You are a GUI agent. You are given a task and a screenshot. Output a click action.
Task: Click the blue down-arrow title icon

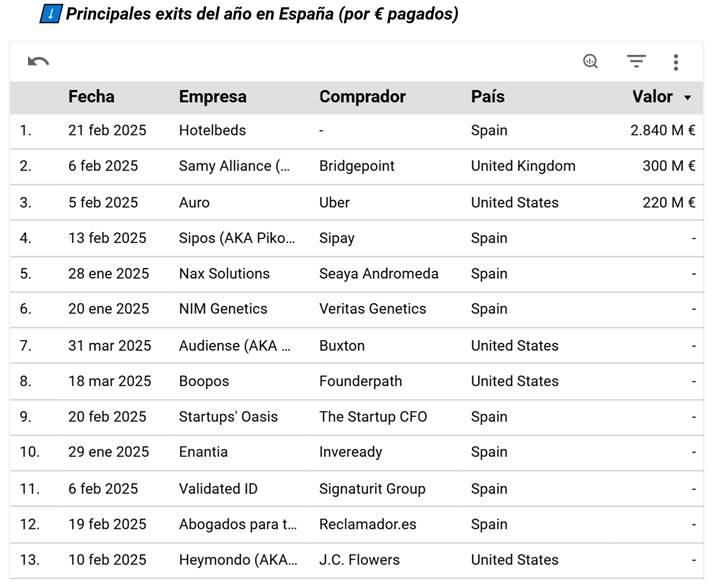click(50, 14)
